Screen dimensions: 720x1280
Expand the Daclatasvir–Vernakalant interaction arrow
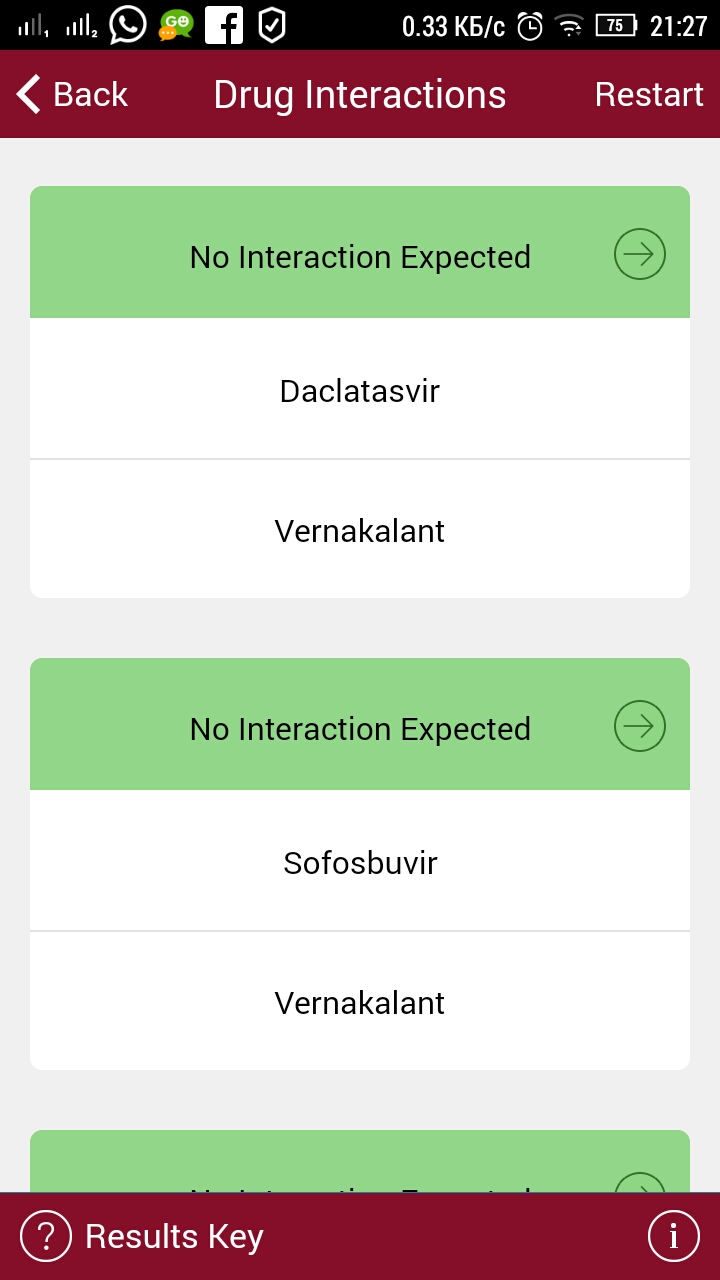pyautogui.click(x=639, y=255)
